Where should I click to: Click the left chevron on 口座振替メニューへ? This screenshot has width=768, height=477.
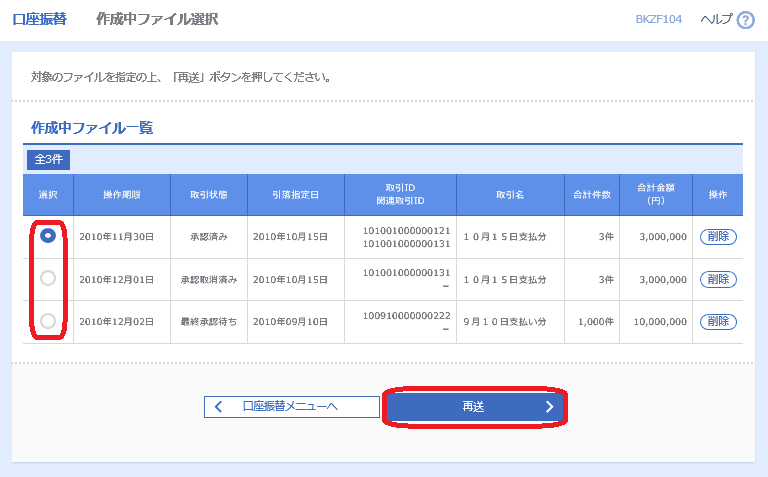(218, 407)
